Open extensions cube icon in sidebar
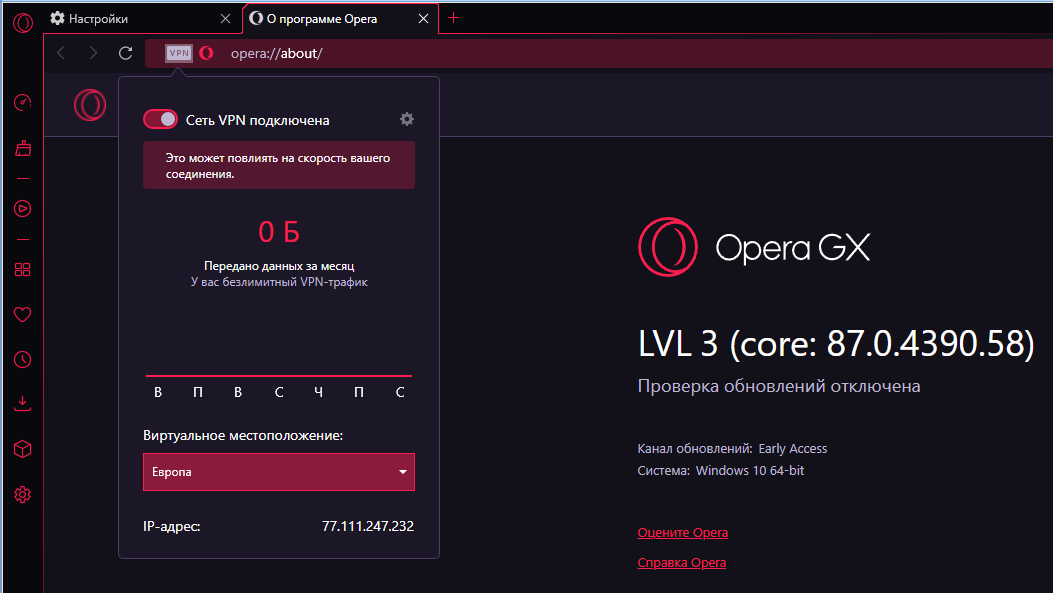 [23, 449]
